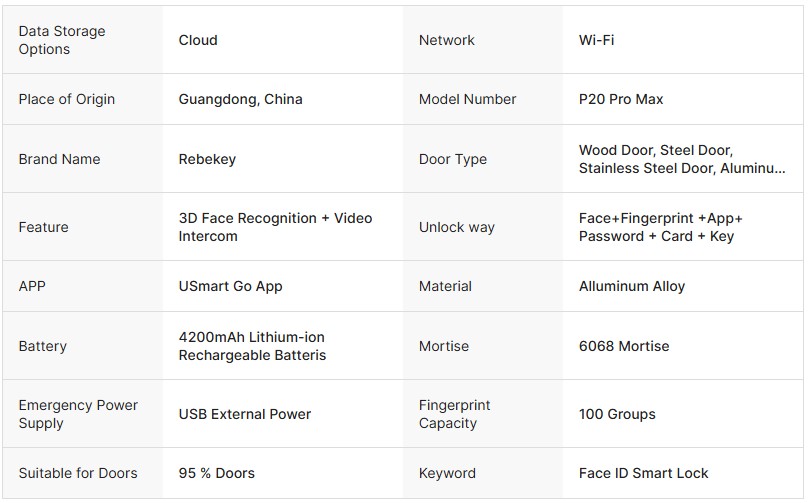The image size is (809, 503).
Task: Click the Unlock way value text
Action: (660, 227)
